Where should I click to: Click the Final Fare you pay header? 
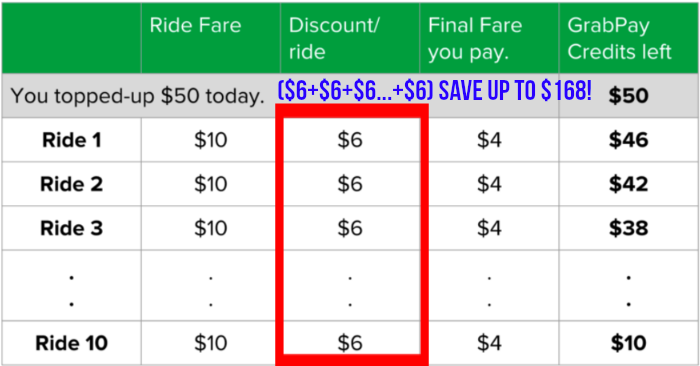[x=475, y=38]
